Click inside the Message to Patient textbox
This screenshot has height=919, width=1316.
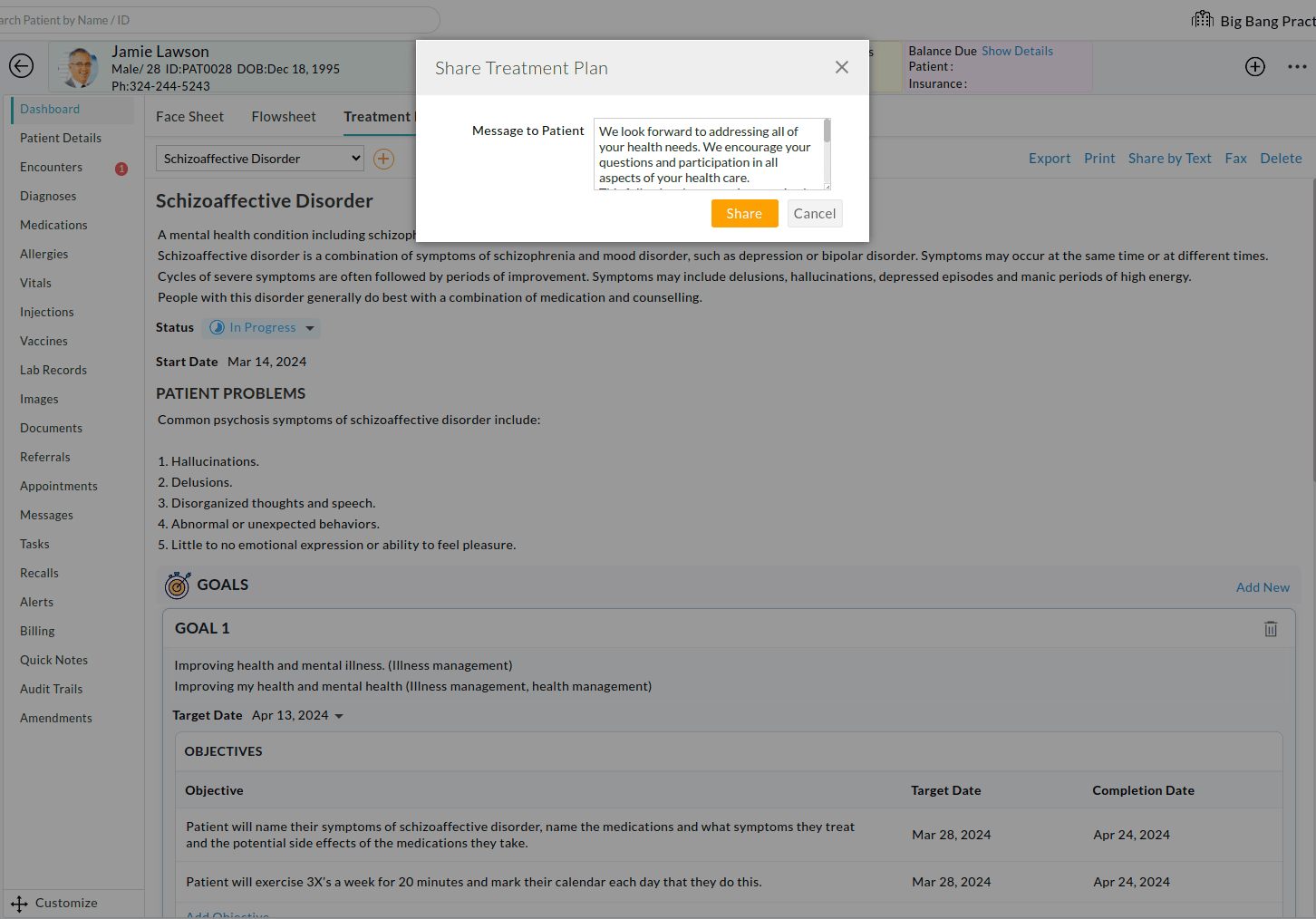pyautogui.click(x=708, y=154)
